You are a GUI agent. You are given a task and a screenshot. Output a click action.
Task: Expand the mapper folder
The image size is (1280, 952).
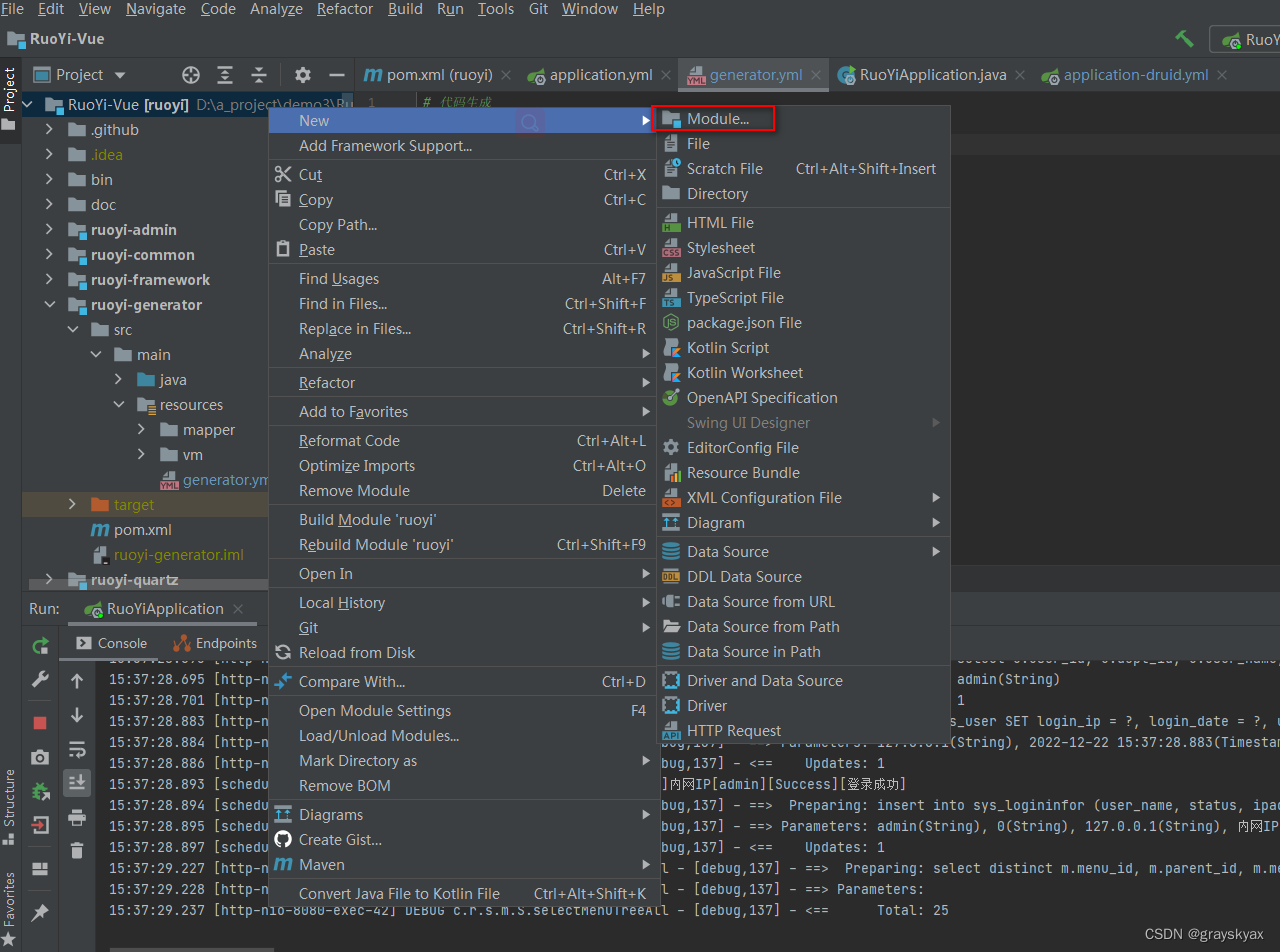click(x=142, y=430)
